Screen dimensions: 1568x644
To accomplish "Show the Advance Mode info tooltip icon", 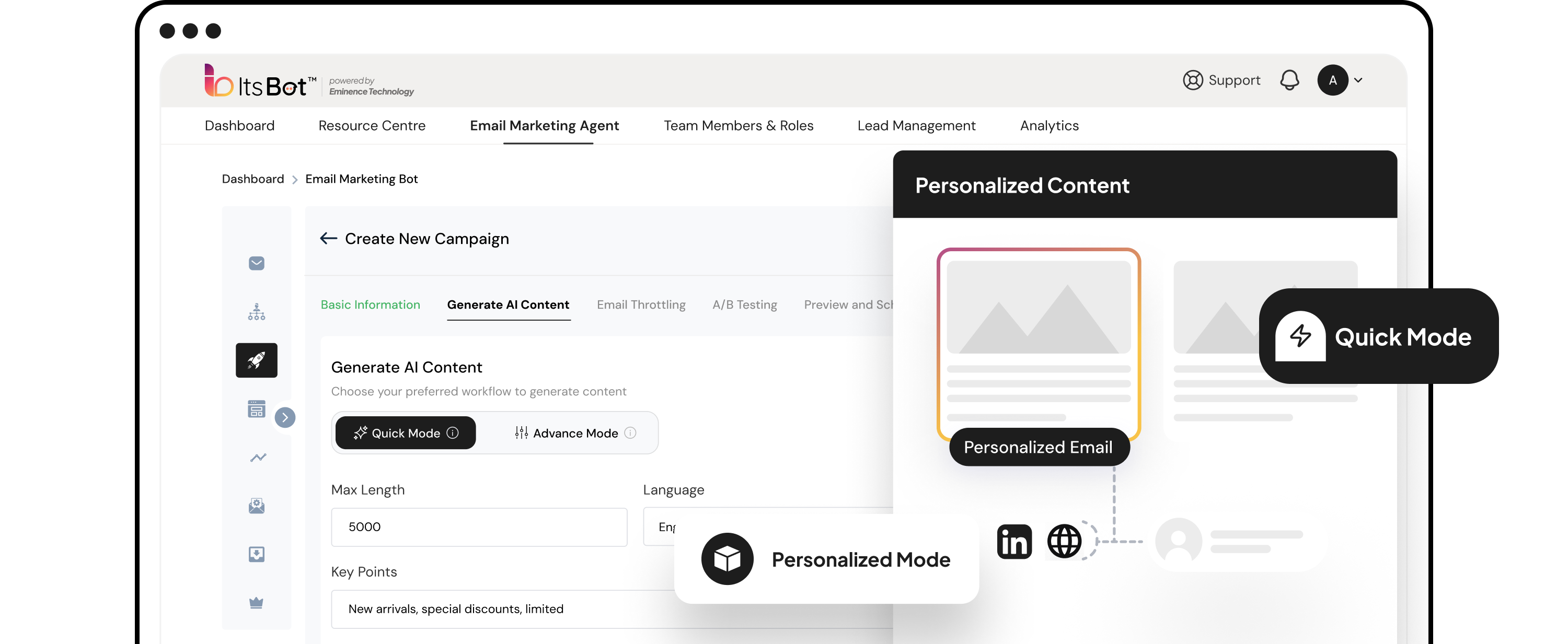I will pyautogui.click(x=631, y=433).
